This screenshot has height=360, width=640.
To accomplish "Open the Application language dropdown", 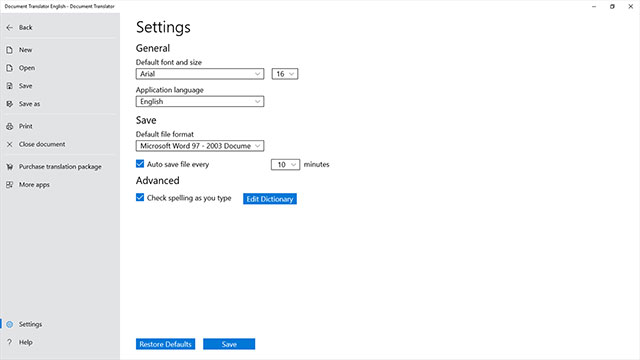I will (x=200, y=101).
